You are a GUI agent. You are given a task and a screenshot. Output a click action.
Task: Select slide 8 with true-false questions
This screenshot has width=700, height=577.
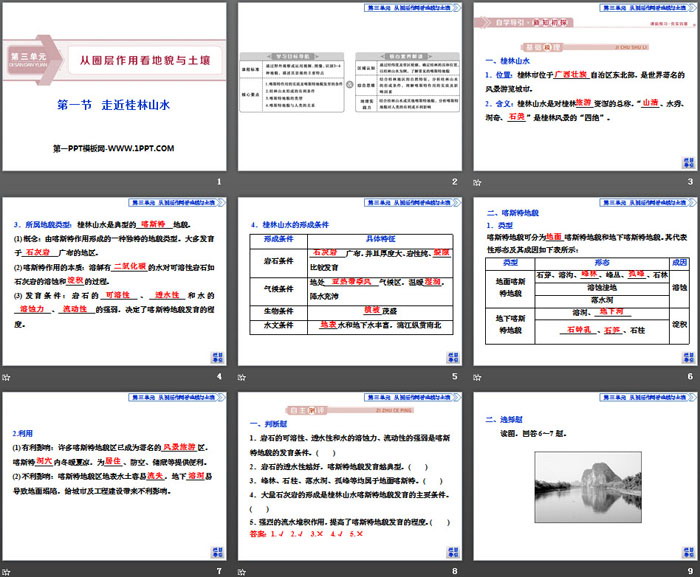point(349,477)
